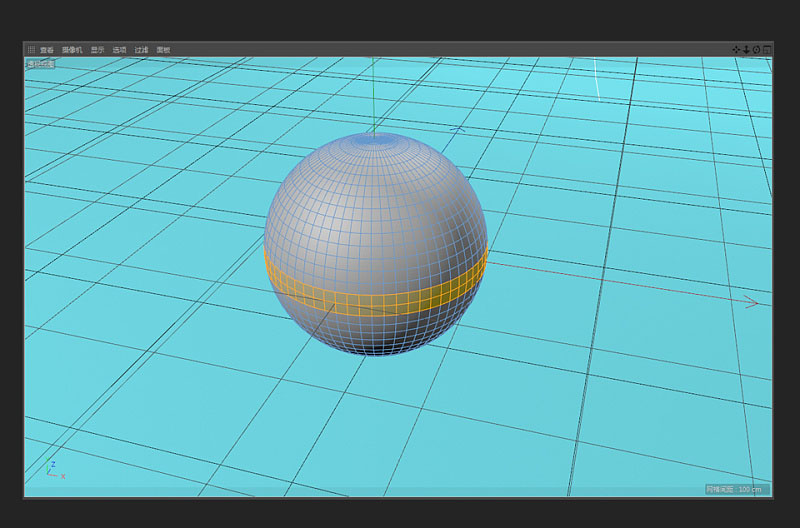Click the dolly camera zoom arrow icon
800x528 pixels.
point(746,49)
